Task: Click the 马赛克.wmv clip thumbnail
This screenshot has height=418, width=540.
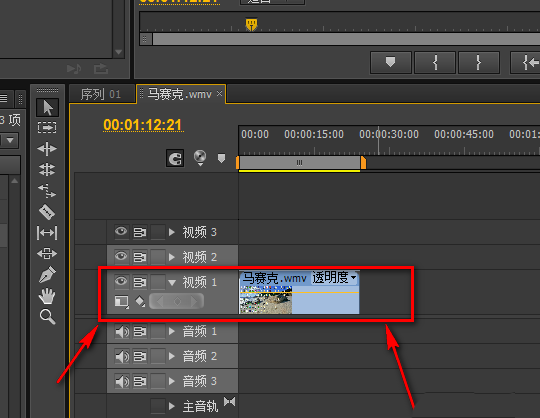Action: 266,300
